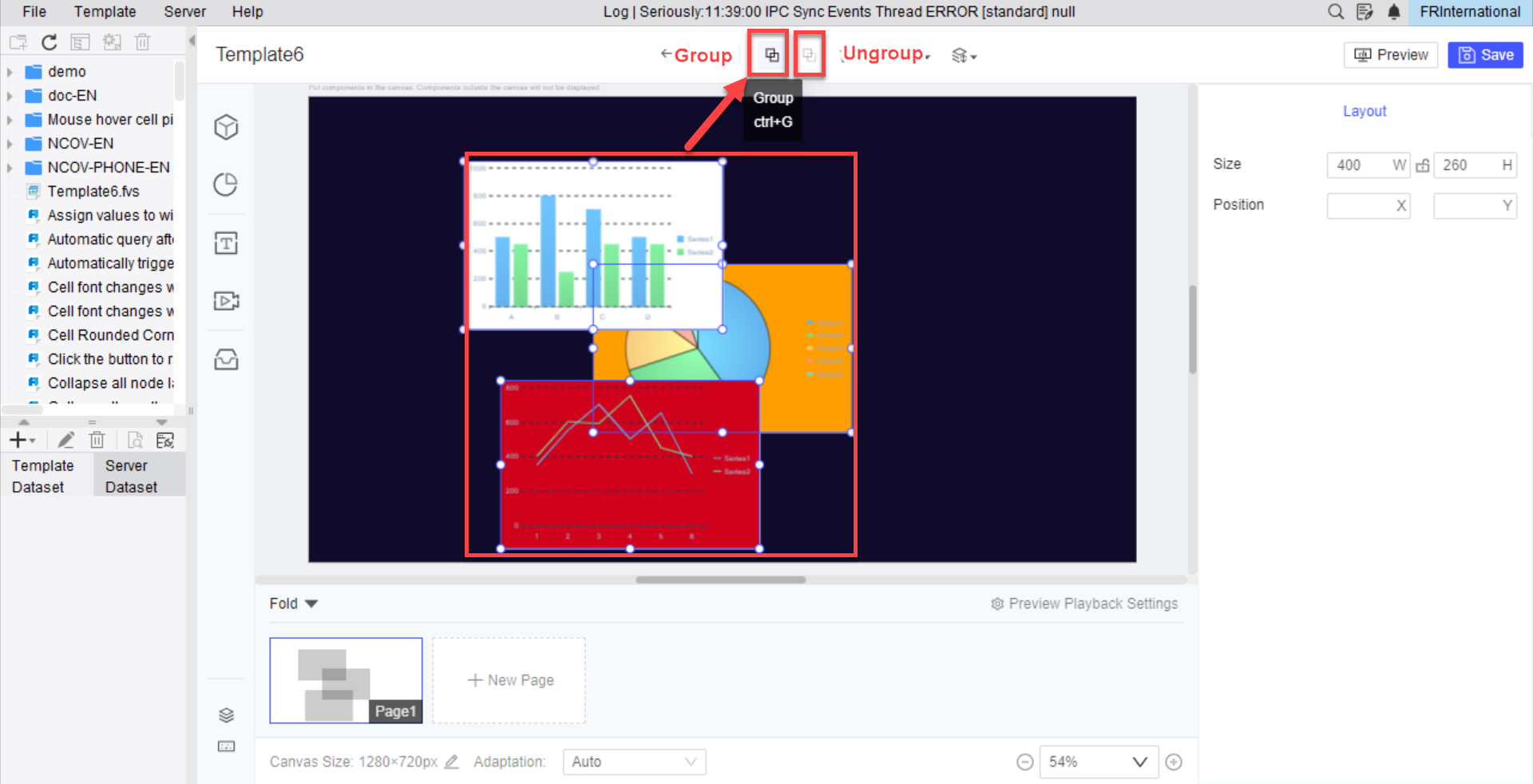Open the Server menu
This screenshot has width=1533, height=784.
point(184,12)
